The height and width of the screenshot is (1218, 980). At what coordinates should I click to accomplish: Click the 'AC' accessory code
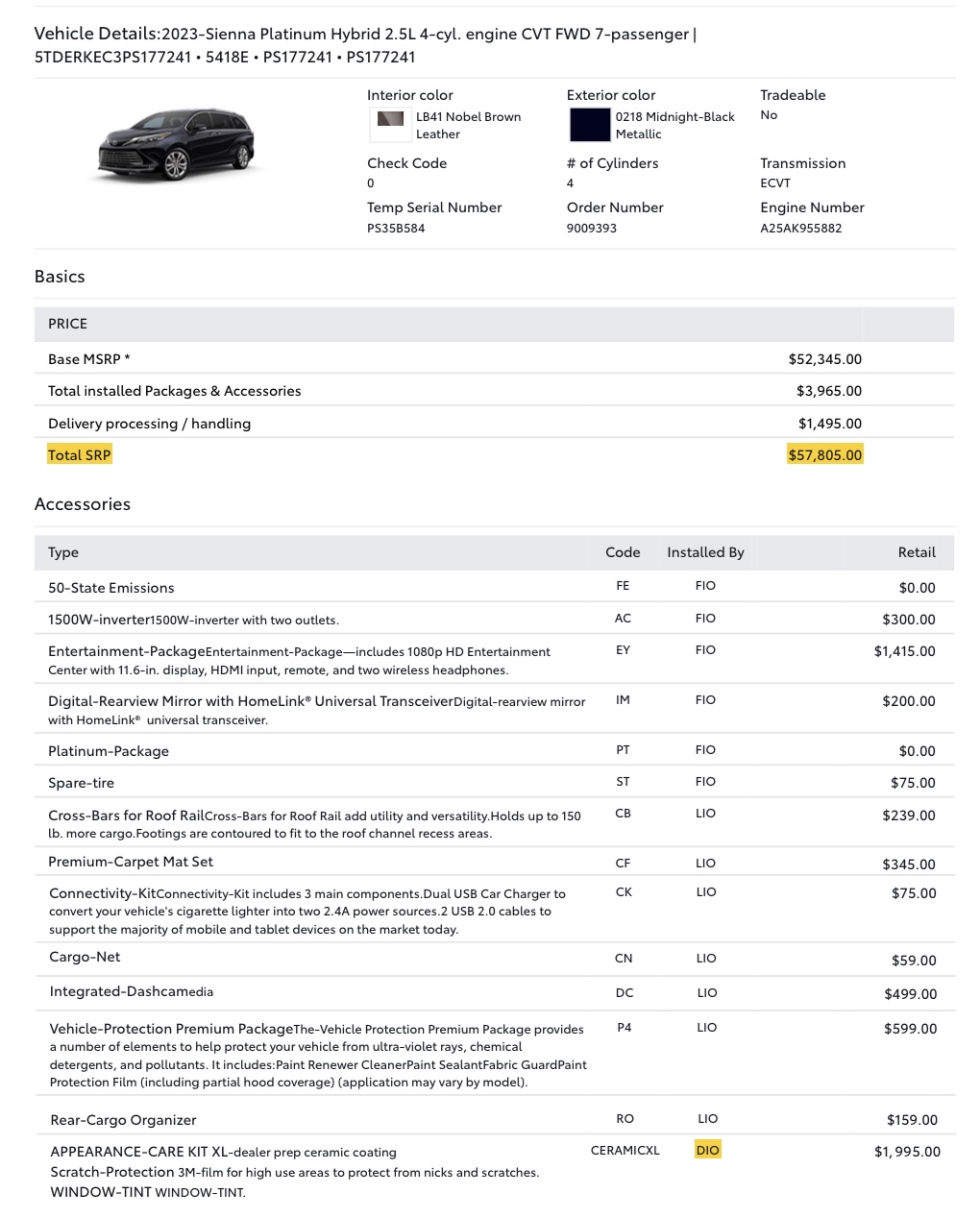click(623, 619)
